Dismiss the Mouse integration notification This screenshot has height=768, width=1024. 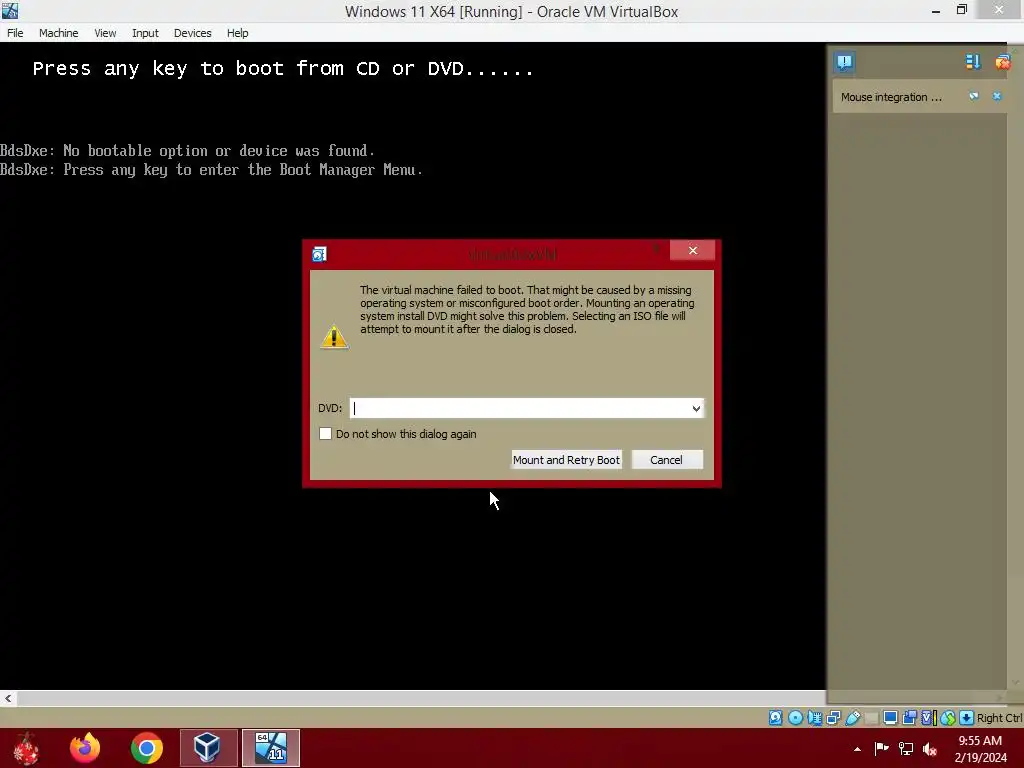click(997, 96)
